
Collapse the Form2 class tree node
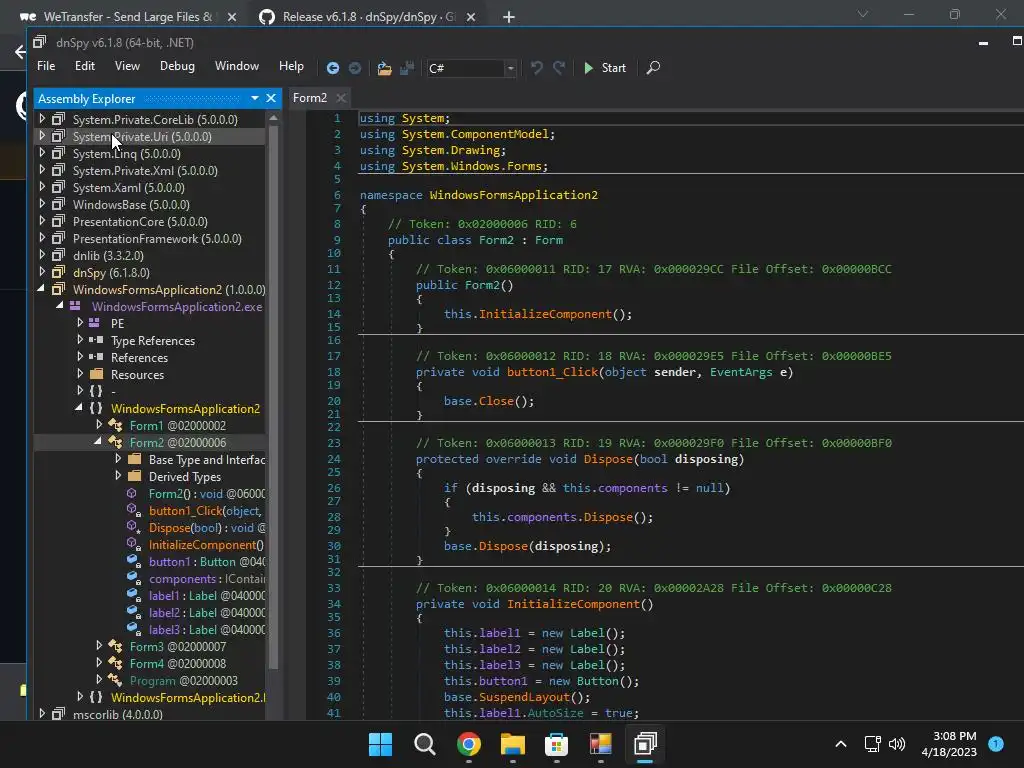99,442
